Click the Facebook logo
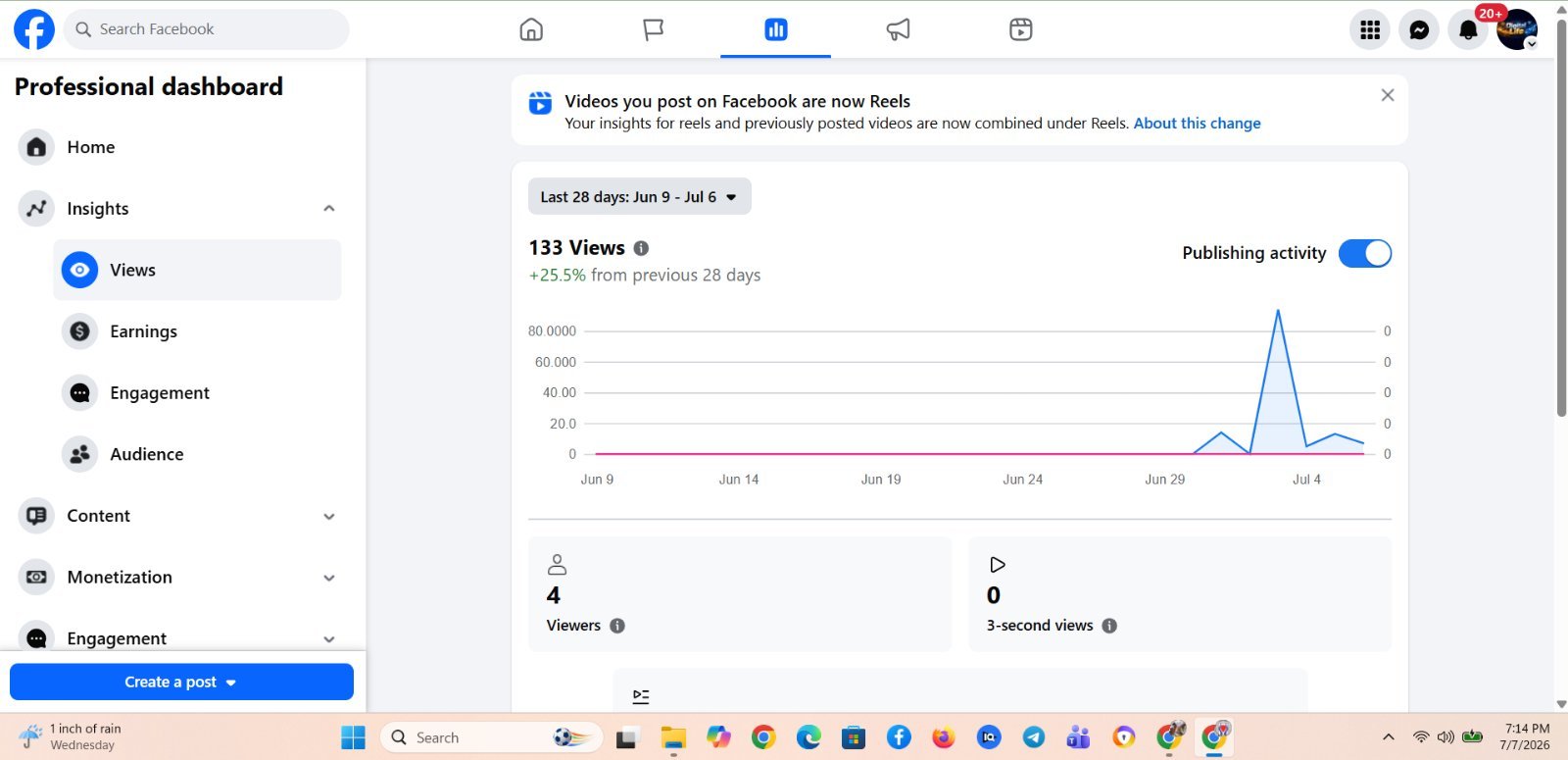1568x760 pixels. click(x=34, y=29)
